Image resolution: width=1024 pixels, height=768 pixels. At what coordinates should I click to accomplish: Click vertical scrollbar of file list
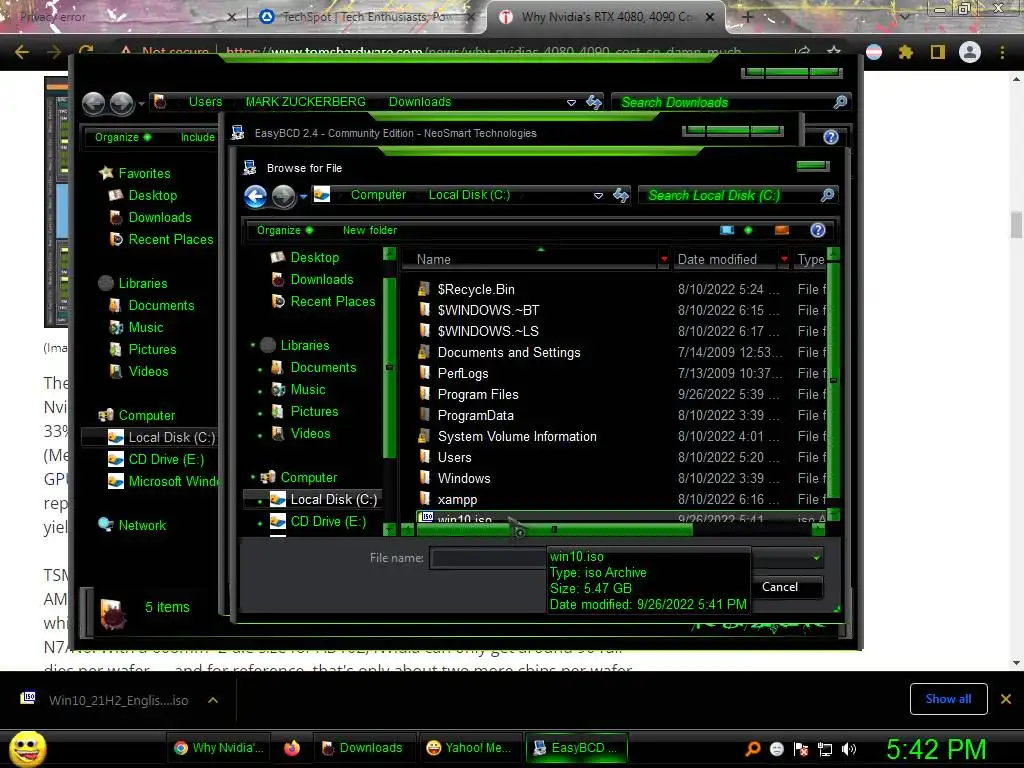[833, 380]
